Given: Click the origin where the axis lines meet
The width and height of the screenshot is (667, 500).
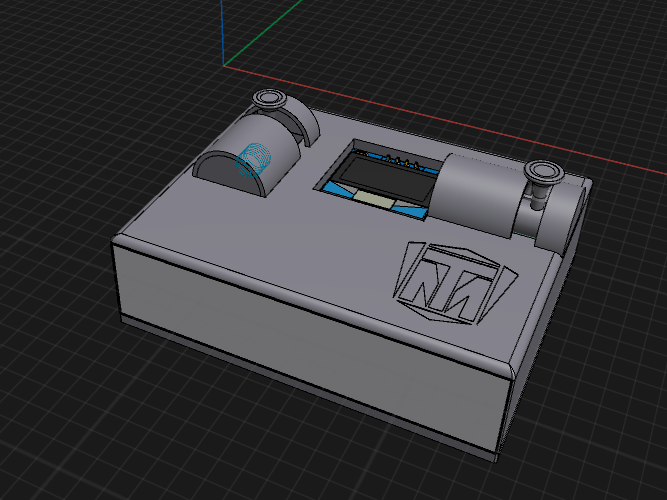Looking at the screenshot, I should coord(223,66).
